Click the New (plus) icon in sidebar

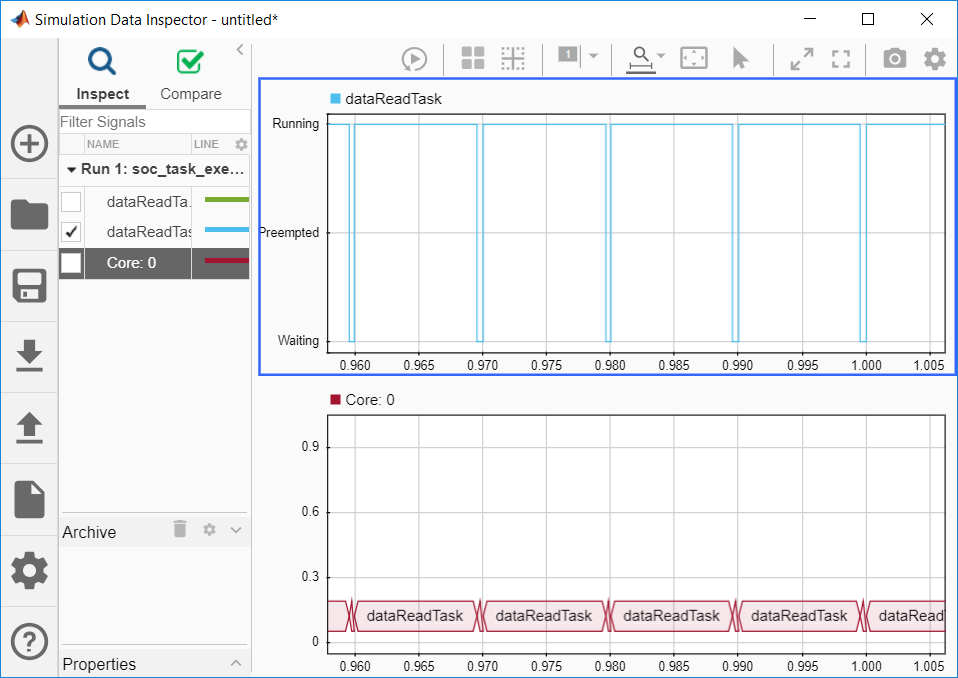click(29, 144)
